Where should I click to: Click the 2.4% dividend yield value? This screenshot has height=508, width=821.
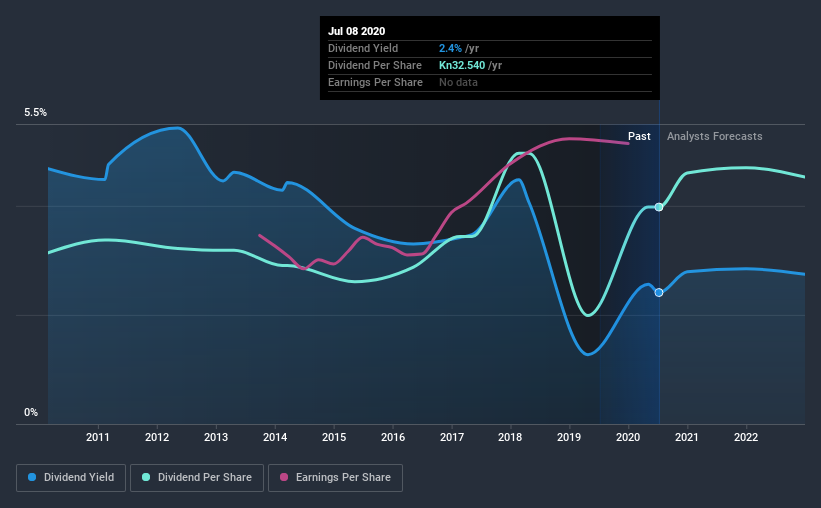pyautogui.click(x=450, y=48)
